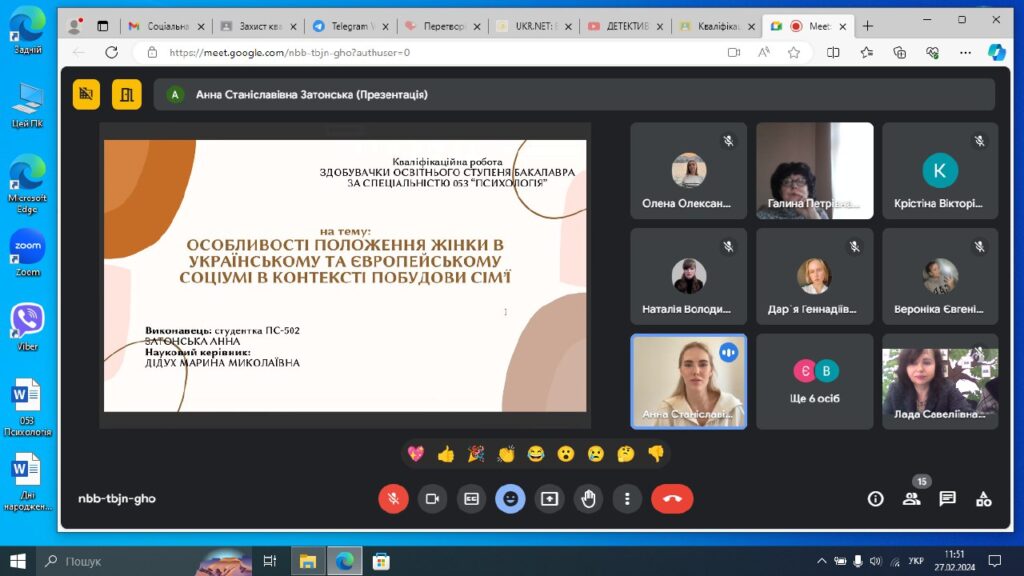Send the thumbs up reaction
This screenshot has height=576, width=1024.
pos(446,454)
